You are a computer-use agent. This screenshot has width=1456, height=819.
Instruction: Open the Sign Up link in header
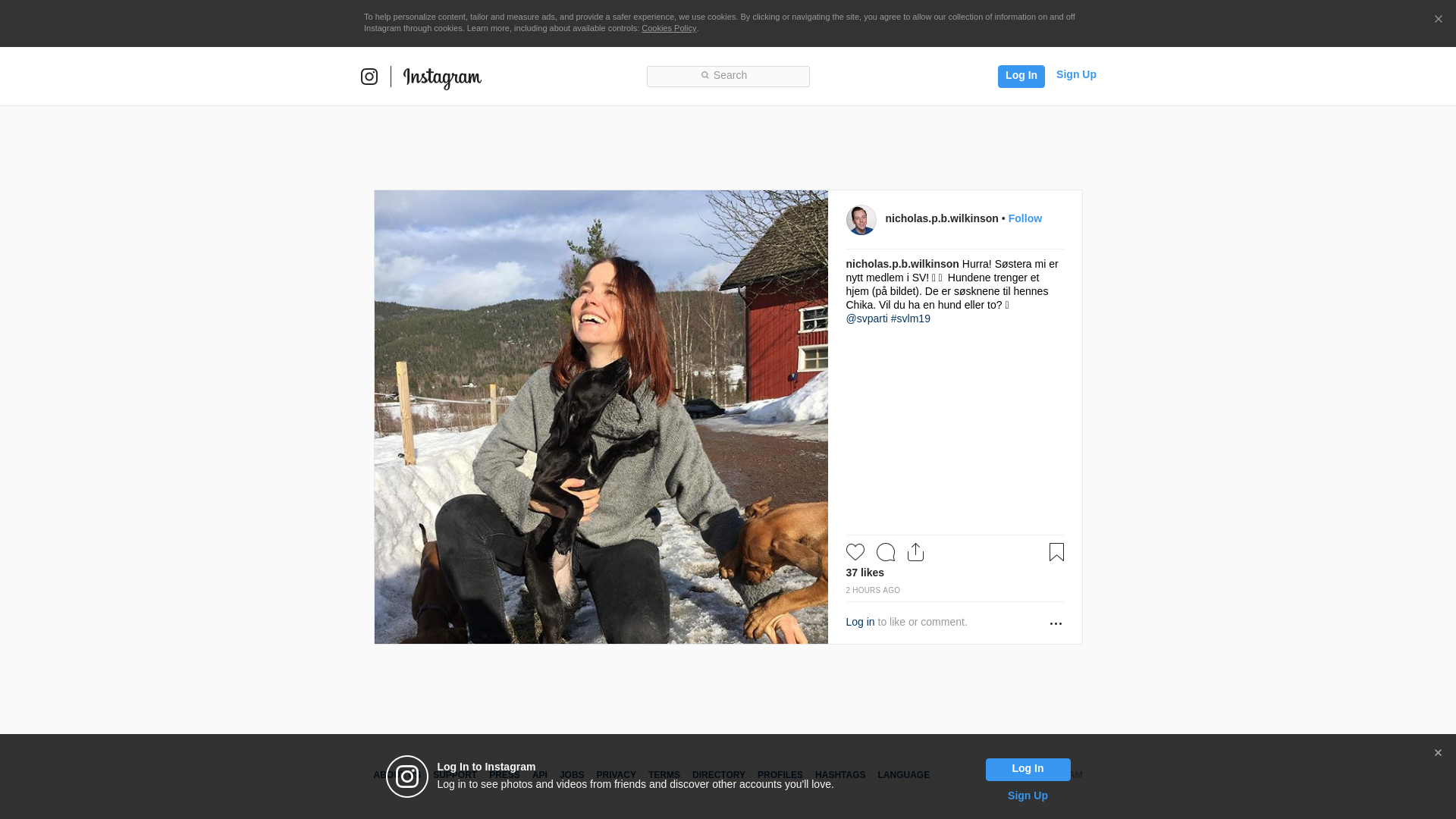1076,74
